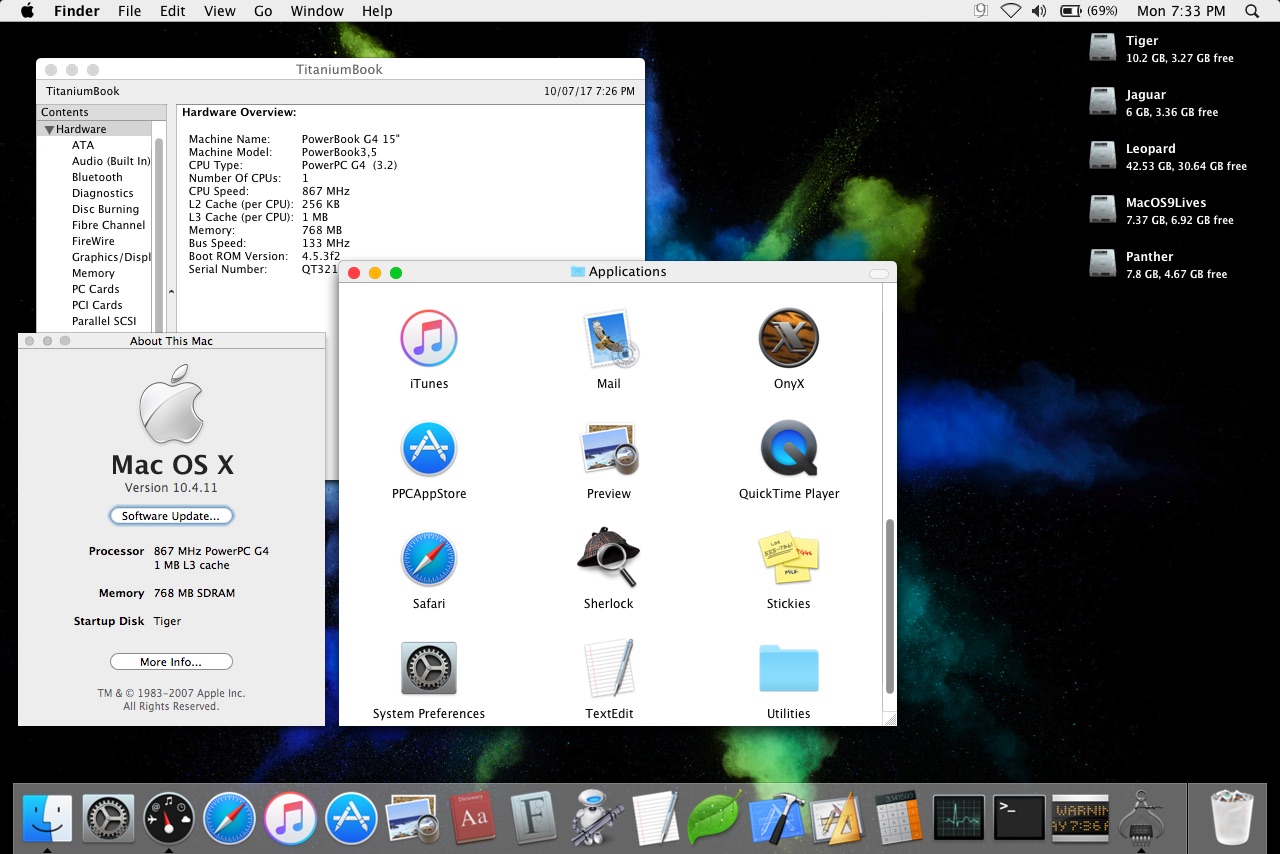Image resolution: width=1280 pixels, height=854 pixels.
Task: Open the Window menu
Action: click(316, 11)
